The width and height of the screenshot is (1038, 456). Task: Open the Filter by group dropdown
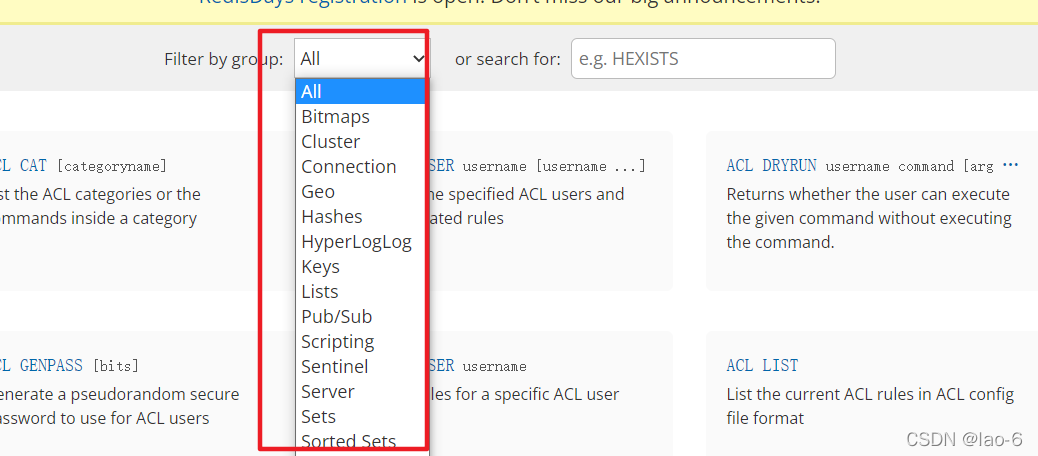point(361,59)
